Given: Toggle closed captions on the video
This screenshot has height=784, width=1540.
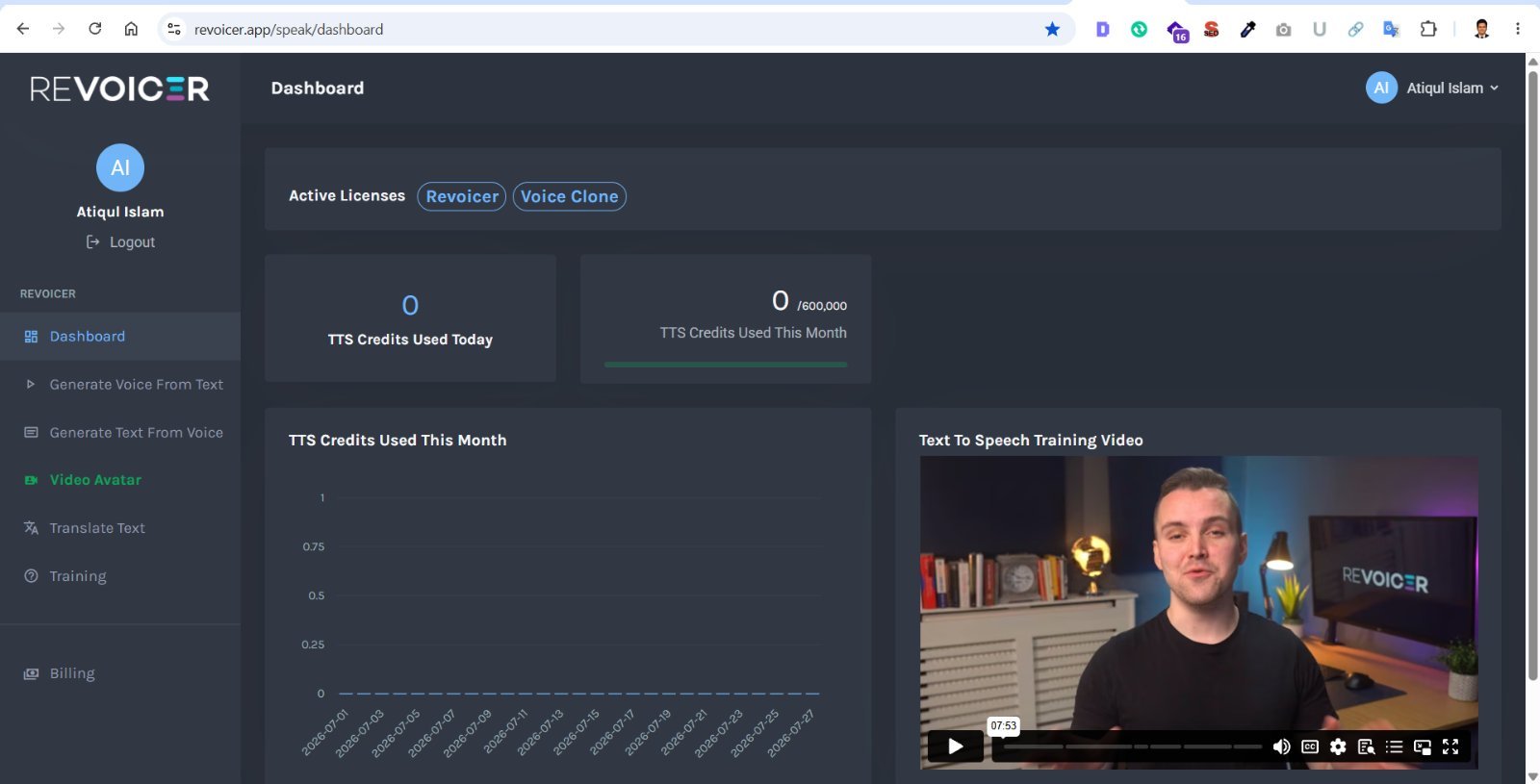Looking at the screenshot, I should [1310, 746].
